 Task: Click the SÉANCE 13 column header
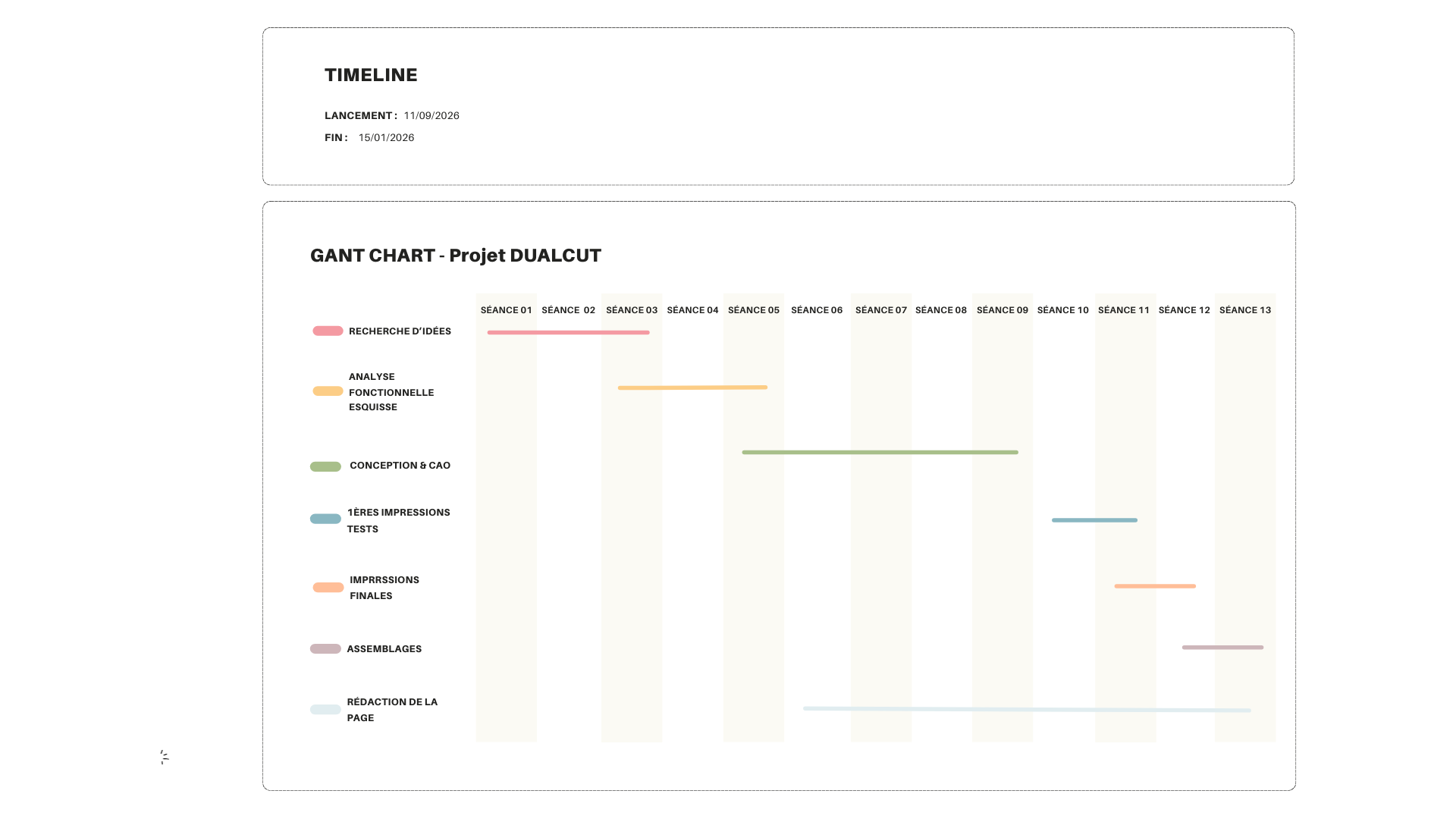(x=1244, y=310)
